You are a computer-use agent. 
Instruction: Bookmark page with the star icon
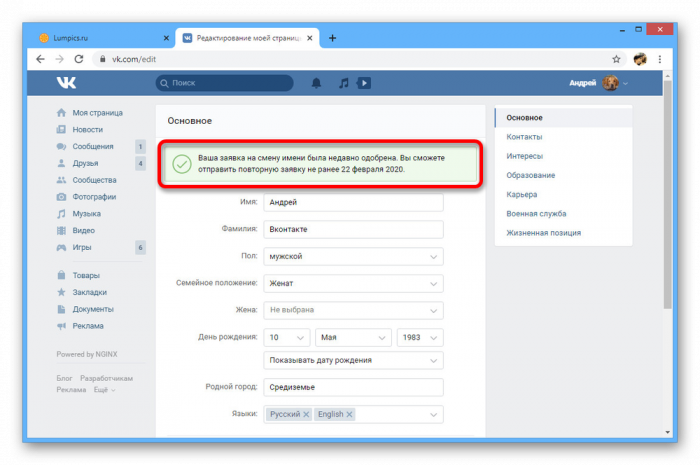pyautogui.click(x=616, y=59)
